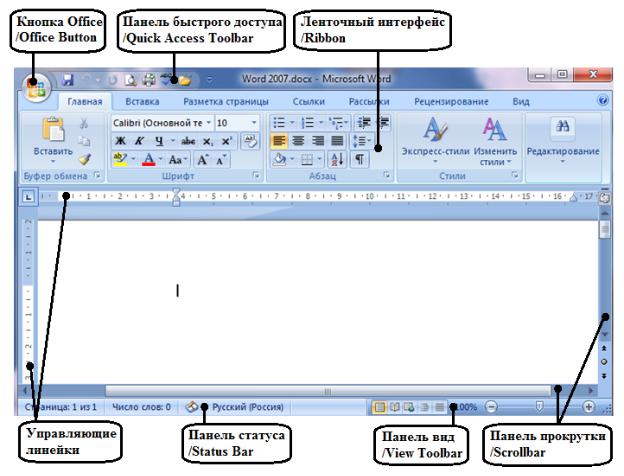The height and width of the screenshot is (476, 624).
Task: Click the Print Preview icon in quick access bar
Action: coord(130,80)
